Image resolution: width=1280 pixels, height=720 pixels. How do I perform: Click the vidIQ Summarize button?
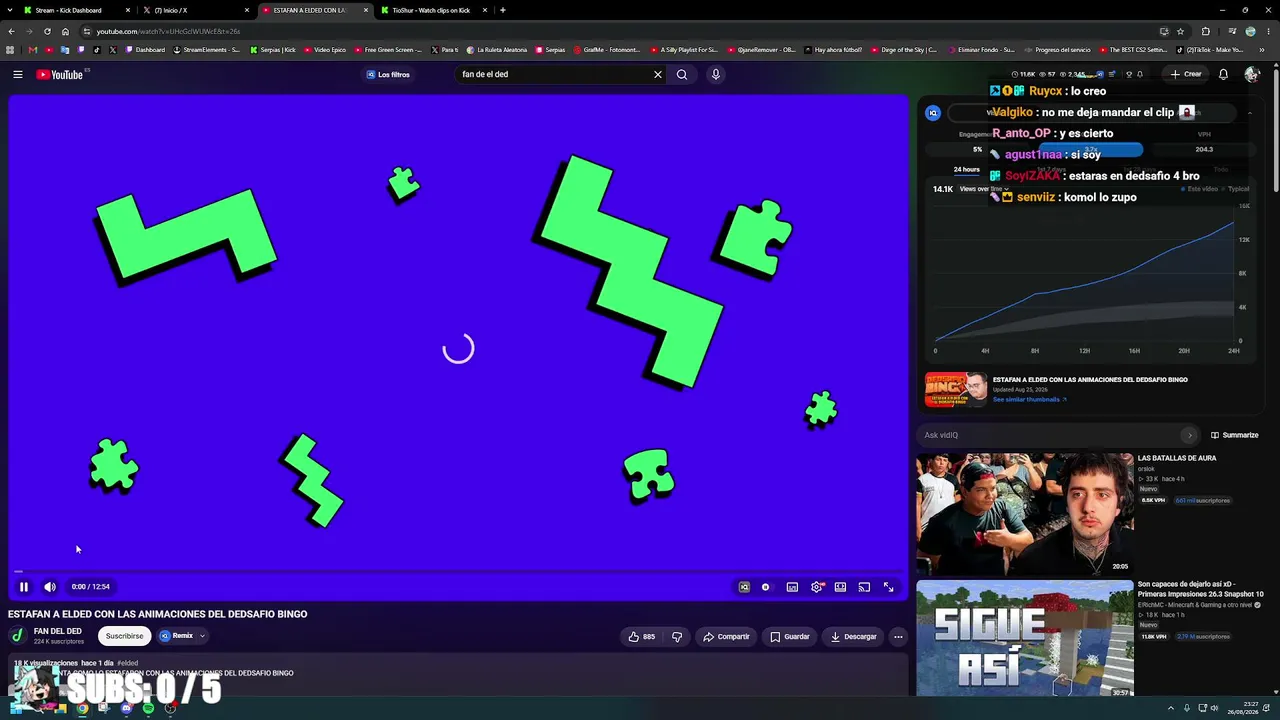[x=1235, y=435]
